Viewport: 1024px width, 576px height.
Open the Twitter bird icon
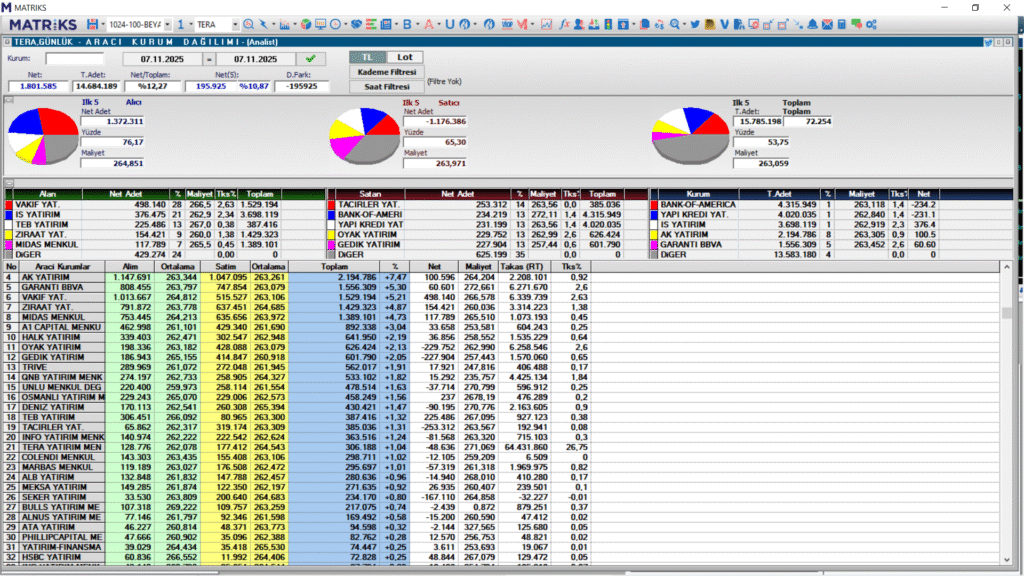(695, 24)
